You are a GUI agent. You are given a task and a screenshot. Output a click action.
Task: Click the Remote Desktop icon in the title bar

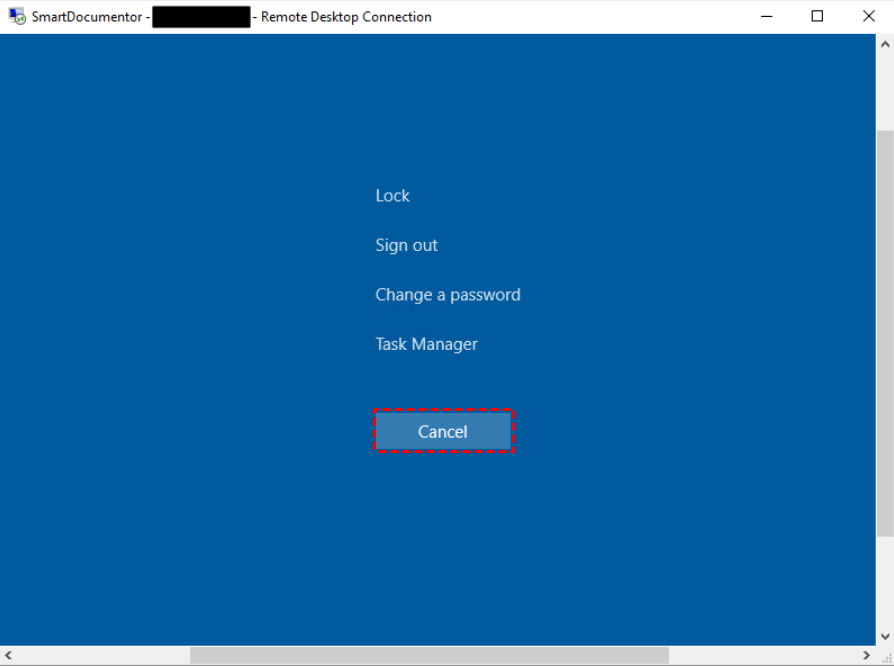[x=15, y=16]
